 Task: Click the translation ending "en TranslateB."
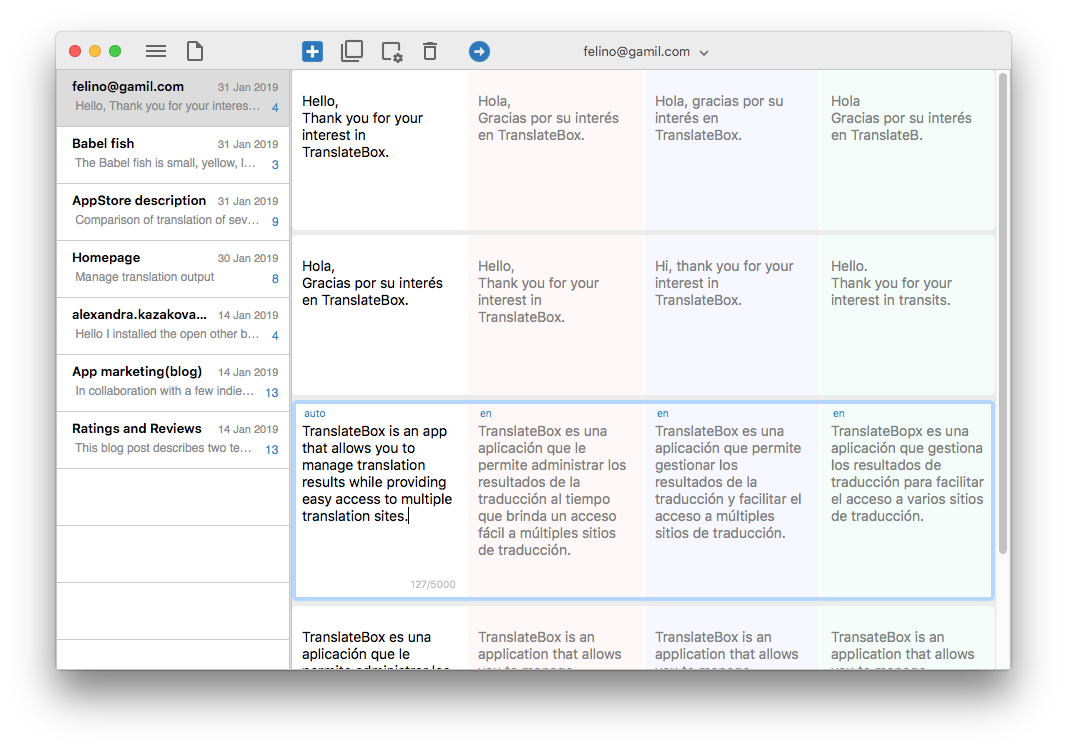click(901, 118)
